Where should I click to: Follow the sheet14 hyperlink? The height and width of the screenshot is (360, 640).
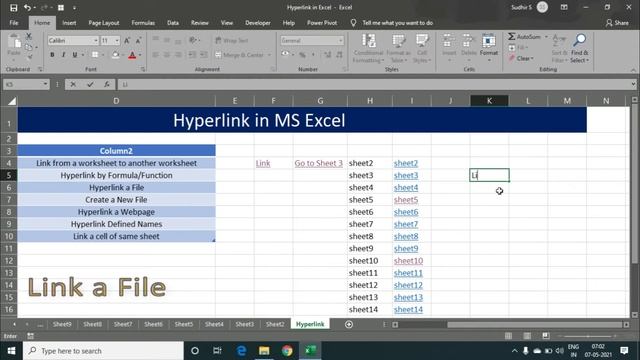pyautogui.click(x=408, y=309)
